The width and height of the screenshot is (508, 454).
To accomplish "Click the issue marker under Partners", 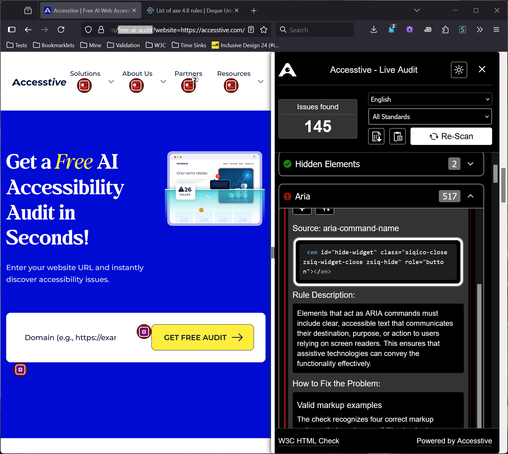I will coord(188,86).
